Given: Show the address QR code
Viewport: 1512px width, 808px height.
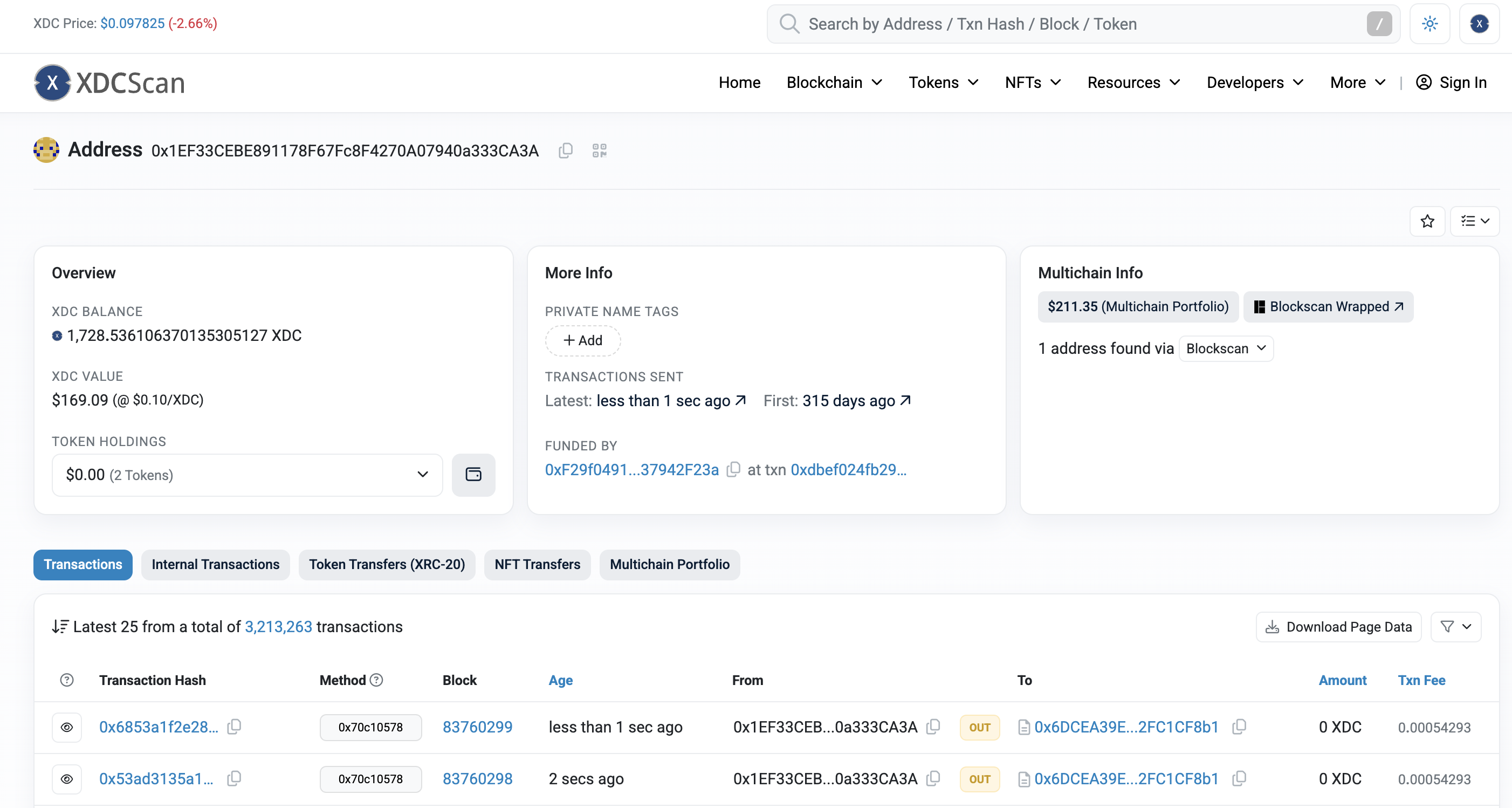Looking at the screenshot, I should [x=599, y=151].
